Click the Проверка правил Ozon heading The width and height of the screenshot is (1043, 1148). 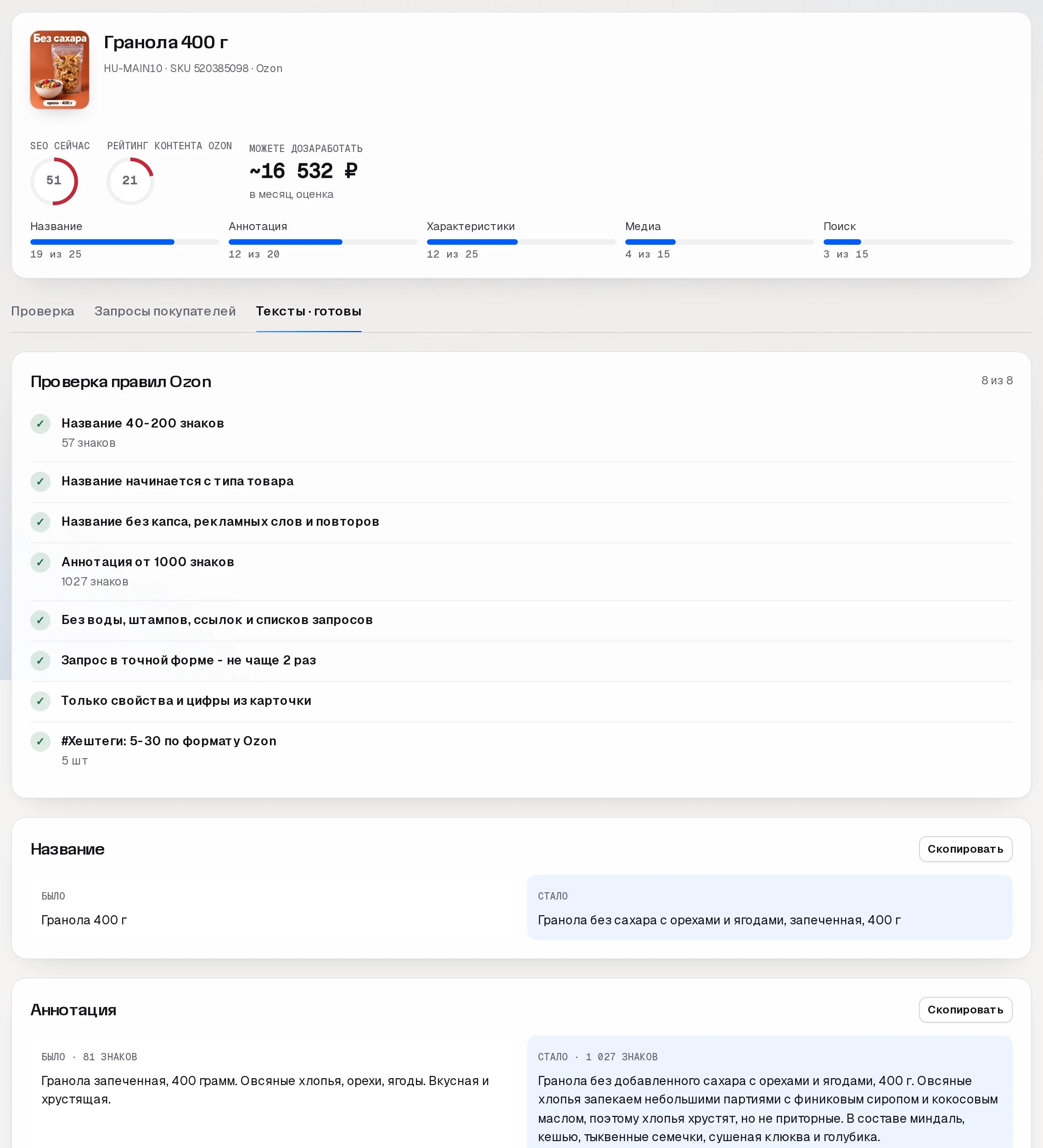(121, 382)
